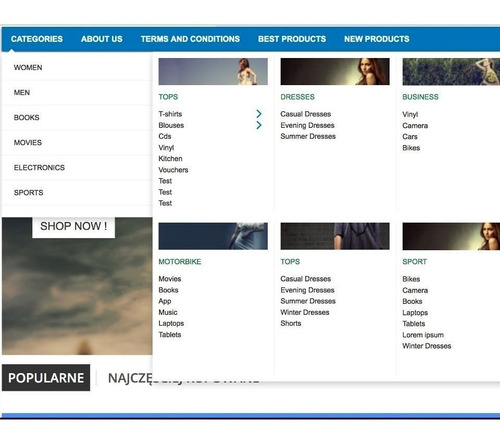The height and width of the screenshot is (440, 500).
Task: Click the Dresses column heading
Action: [298, 97]
